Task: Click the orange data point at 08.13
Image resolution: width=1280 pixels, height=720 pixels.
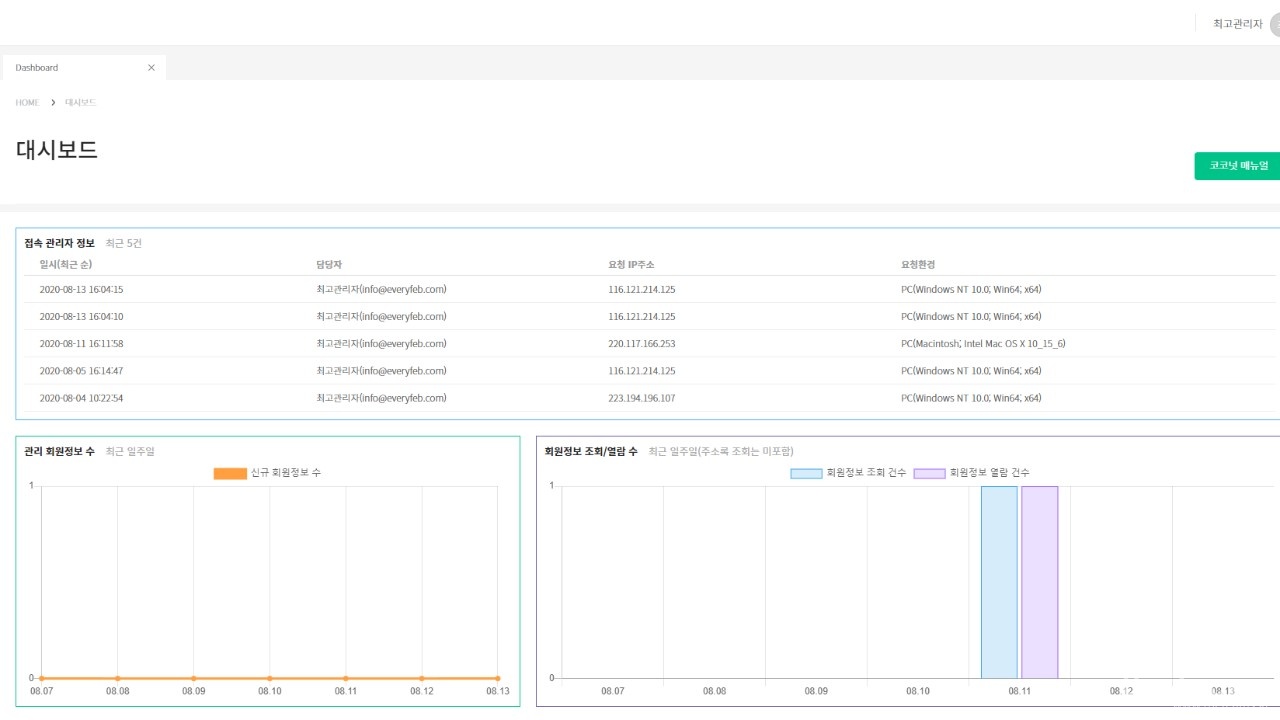Action: click(x=497, y=678)
